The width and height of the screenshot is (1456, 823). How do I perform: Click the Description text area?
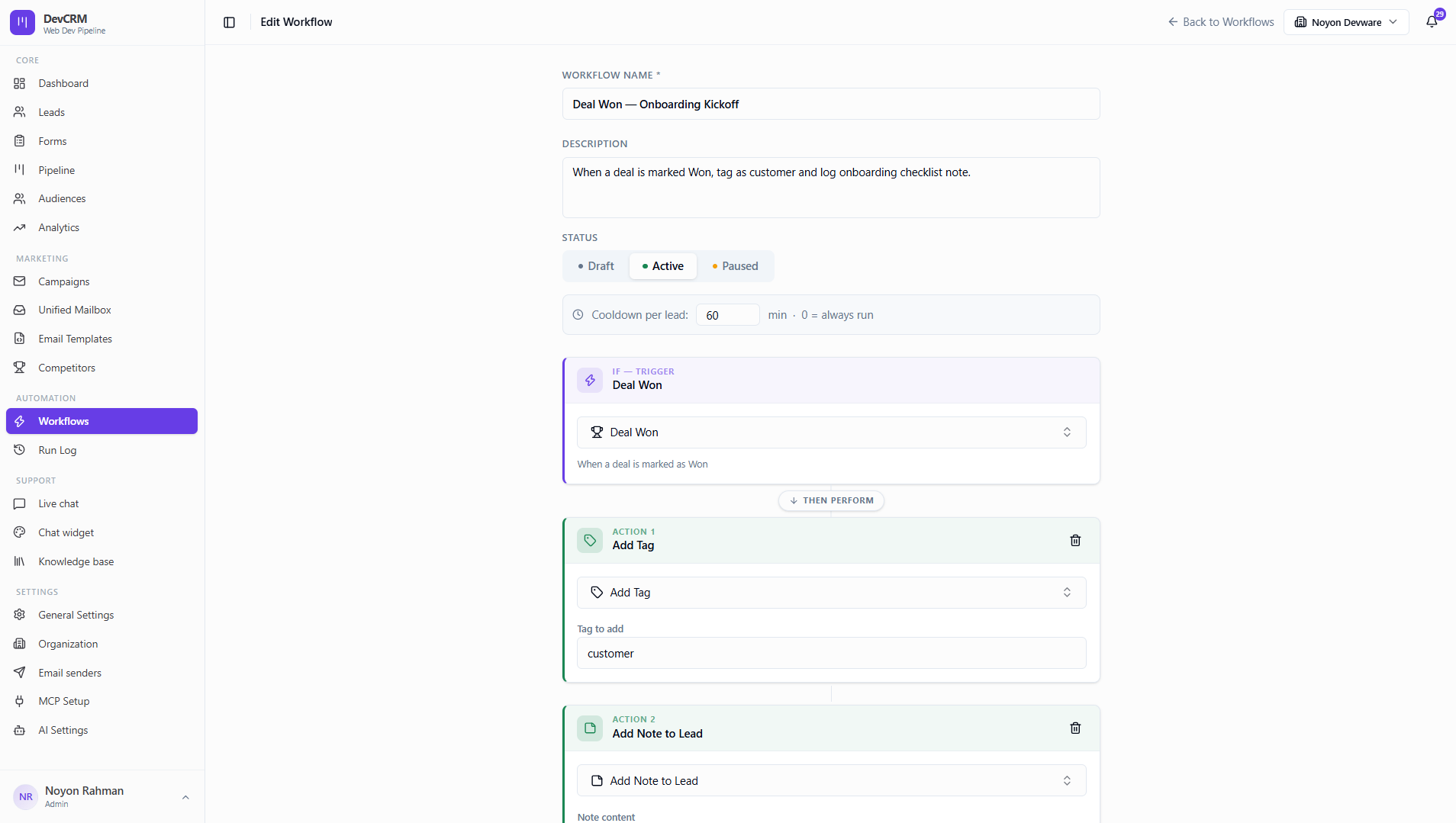pyautogui.click(x=831, y=188)
